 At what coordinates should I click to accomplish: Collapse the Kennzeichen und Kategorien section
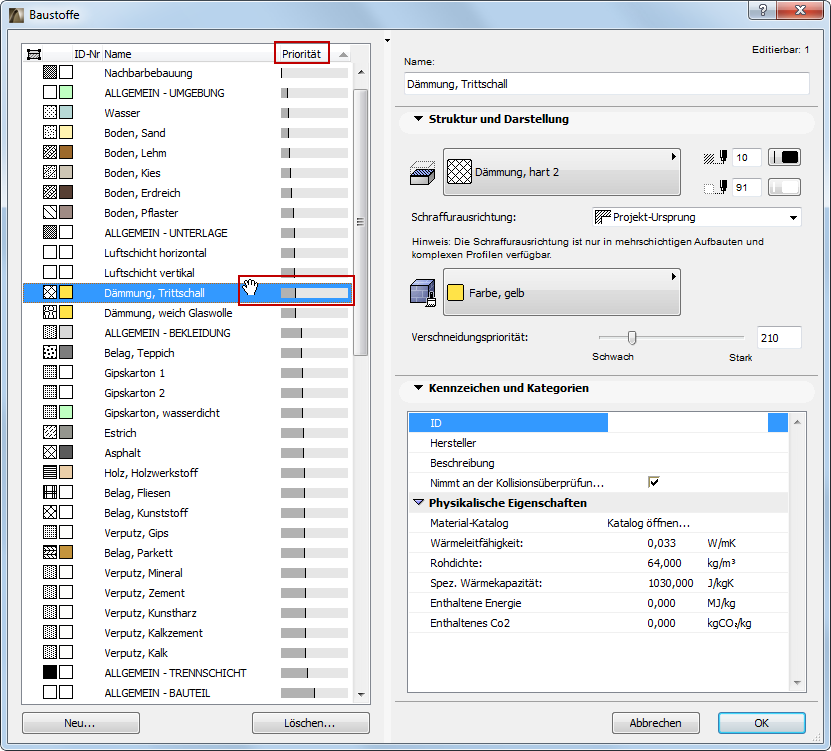(418, 388)
